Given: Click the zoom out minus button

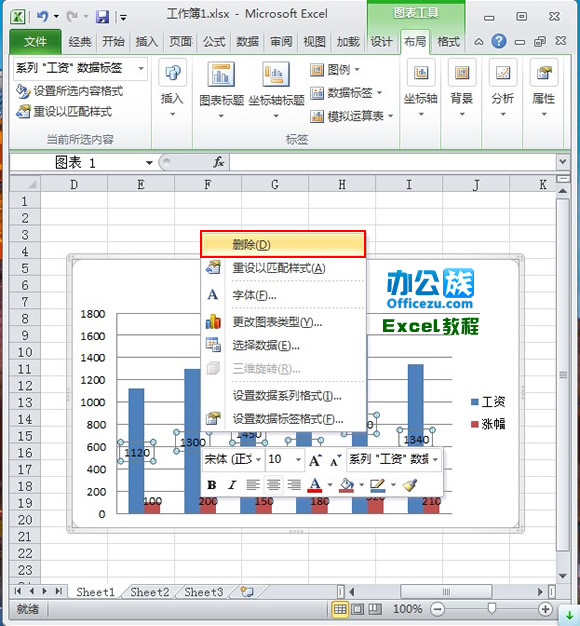Looking at the screenshot, I should tap(437, 609).
